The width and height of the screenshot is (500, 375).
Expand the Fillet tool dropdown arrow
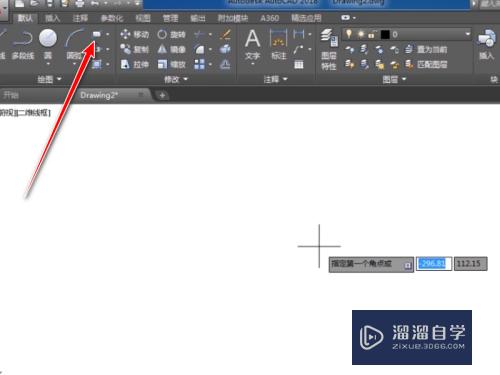[210, 49]
